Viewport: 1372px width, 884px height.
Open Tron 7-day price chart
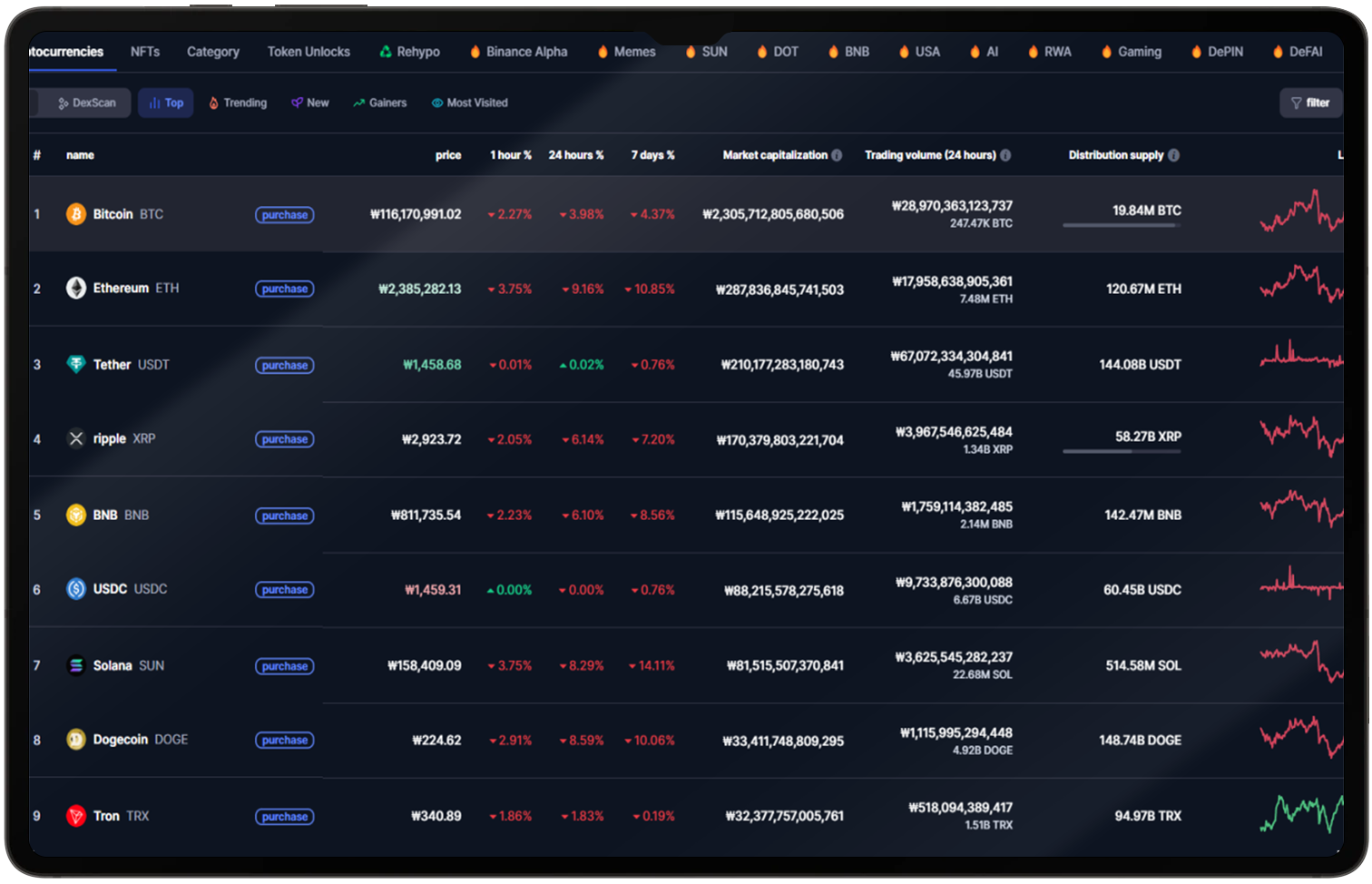[x=1301, y=813]
